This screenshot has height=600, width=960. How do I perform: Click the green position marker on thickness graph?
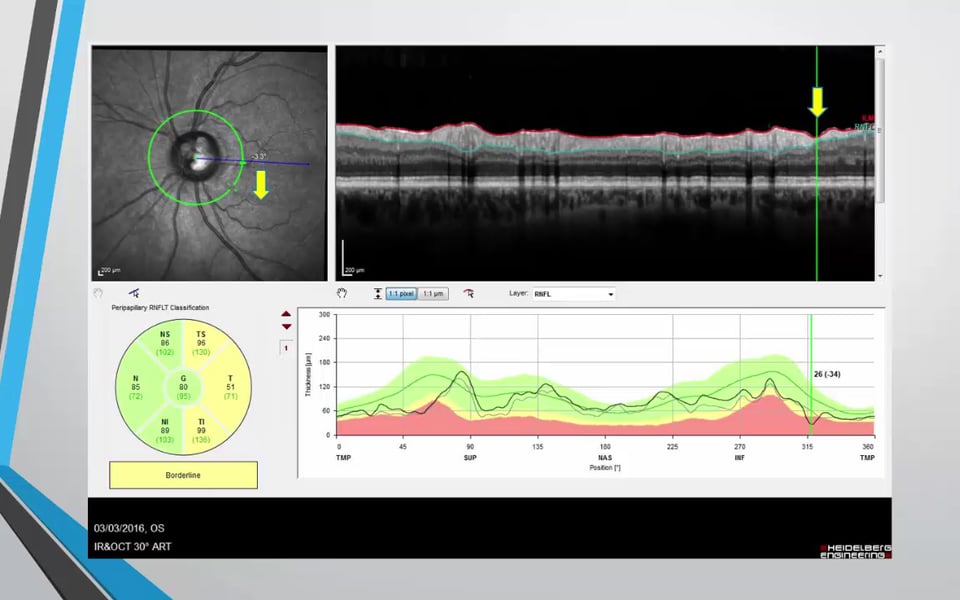tap(811, 375)
